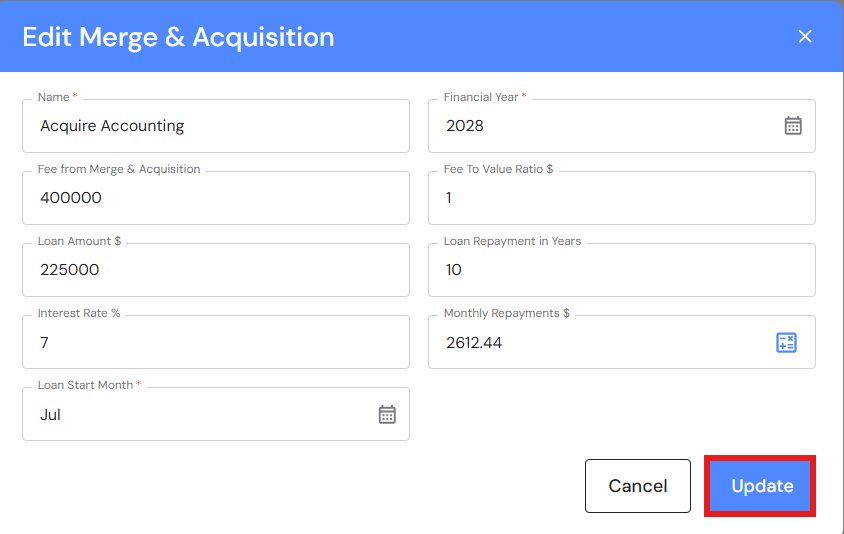Select the Interest Rate % input field
The width and height of the screenshot is (844, 534).
(x=215, y=342)
